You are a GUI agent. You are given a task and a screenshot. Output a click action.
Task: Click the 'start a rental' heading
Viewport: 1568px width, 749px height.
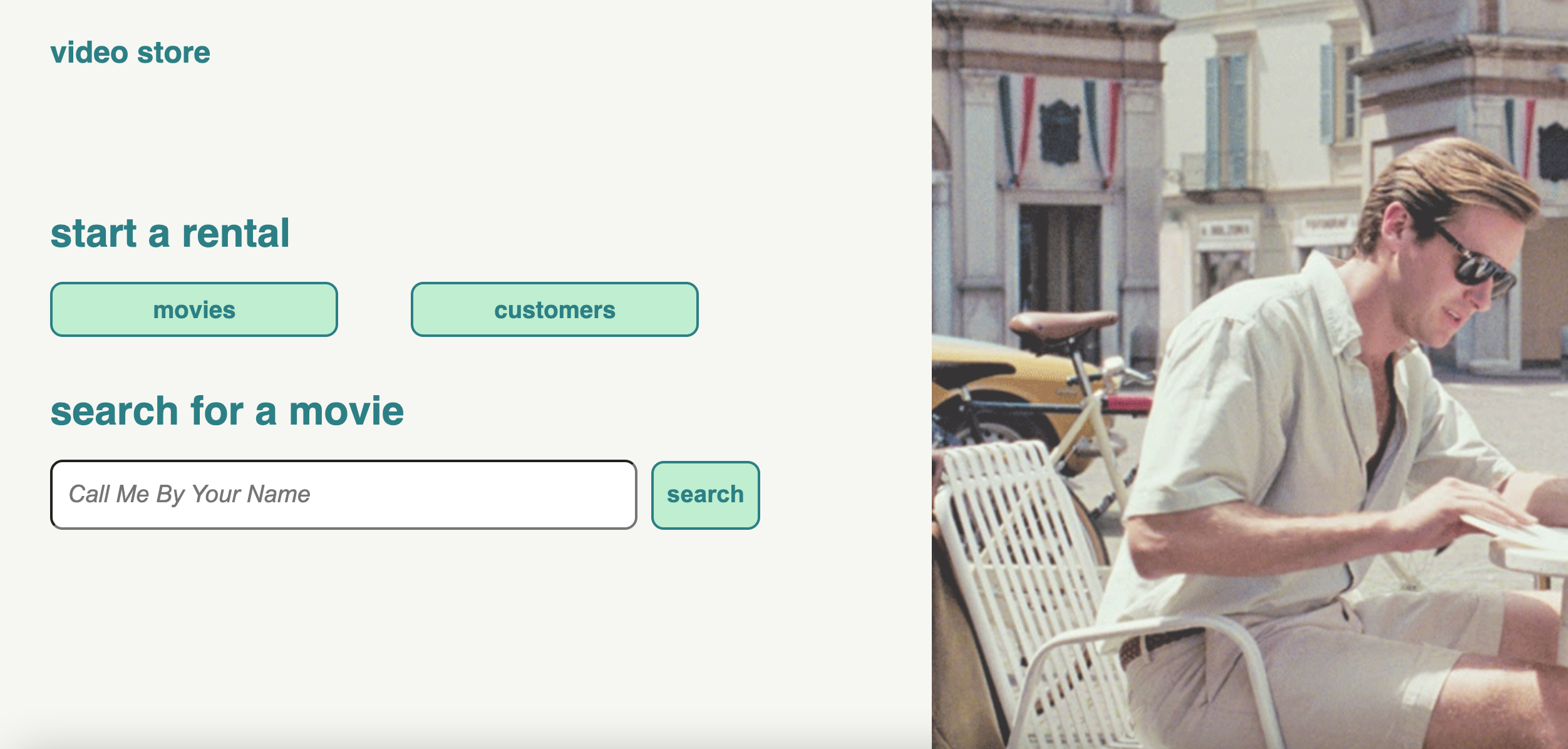[170, 234]
